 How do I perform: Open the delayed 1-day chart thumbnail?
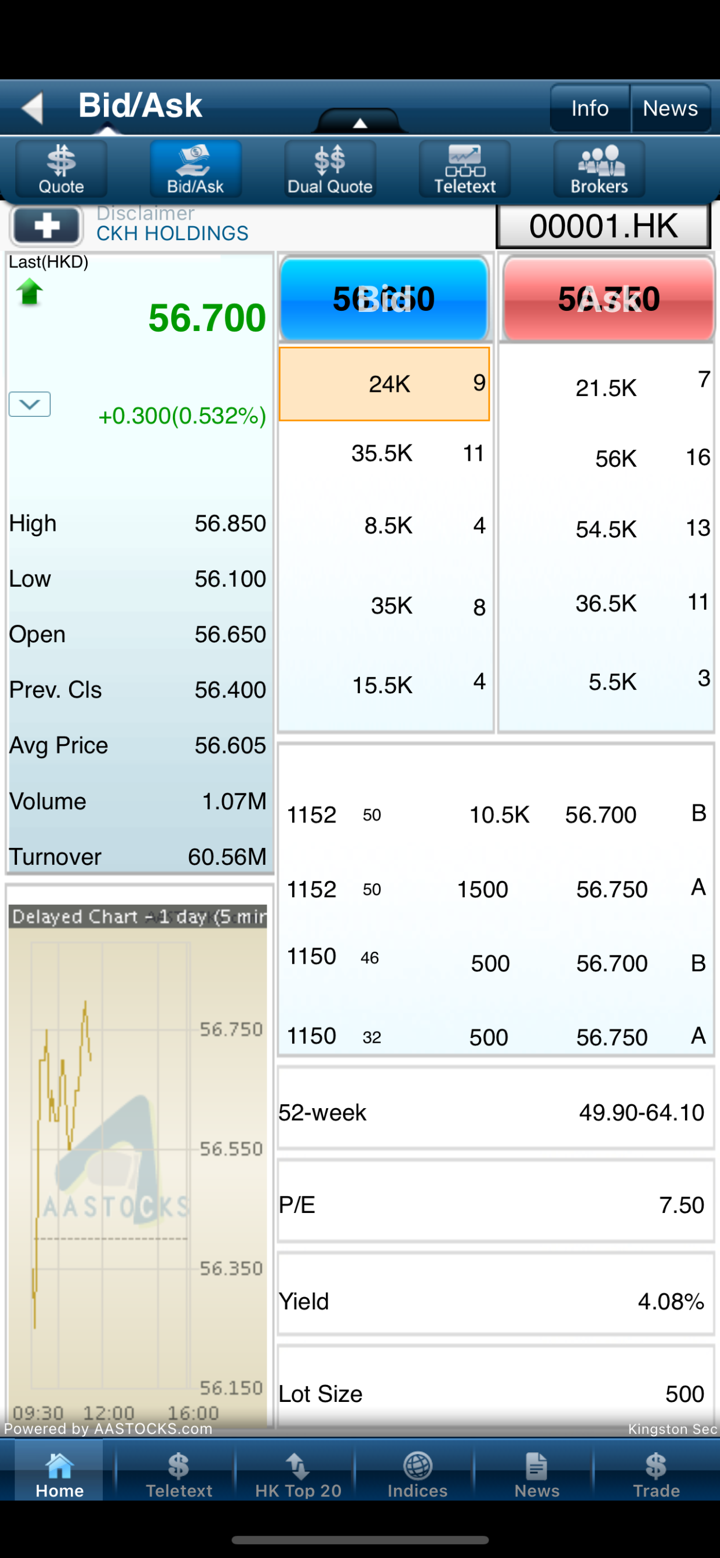[138, 1160]
